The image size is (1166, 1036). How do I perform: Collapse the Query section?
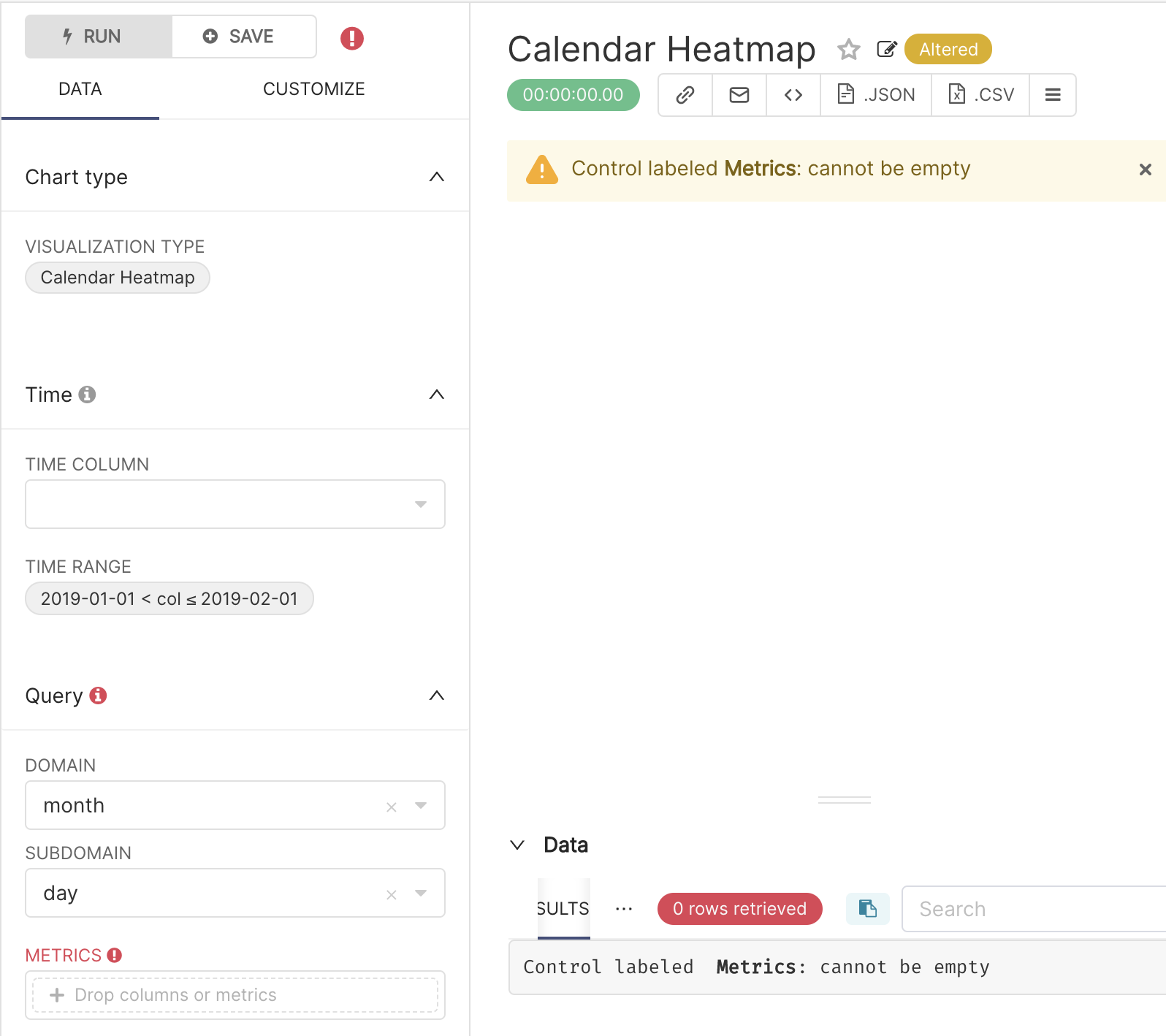tap(437, 696)
